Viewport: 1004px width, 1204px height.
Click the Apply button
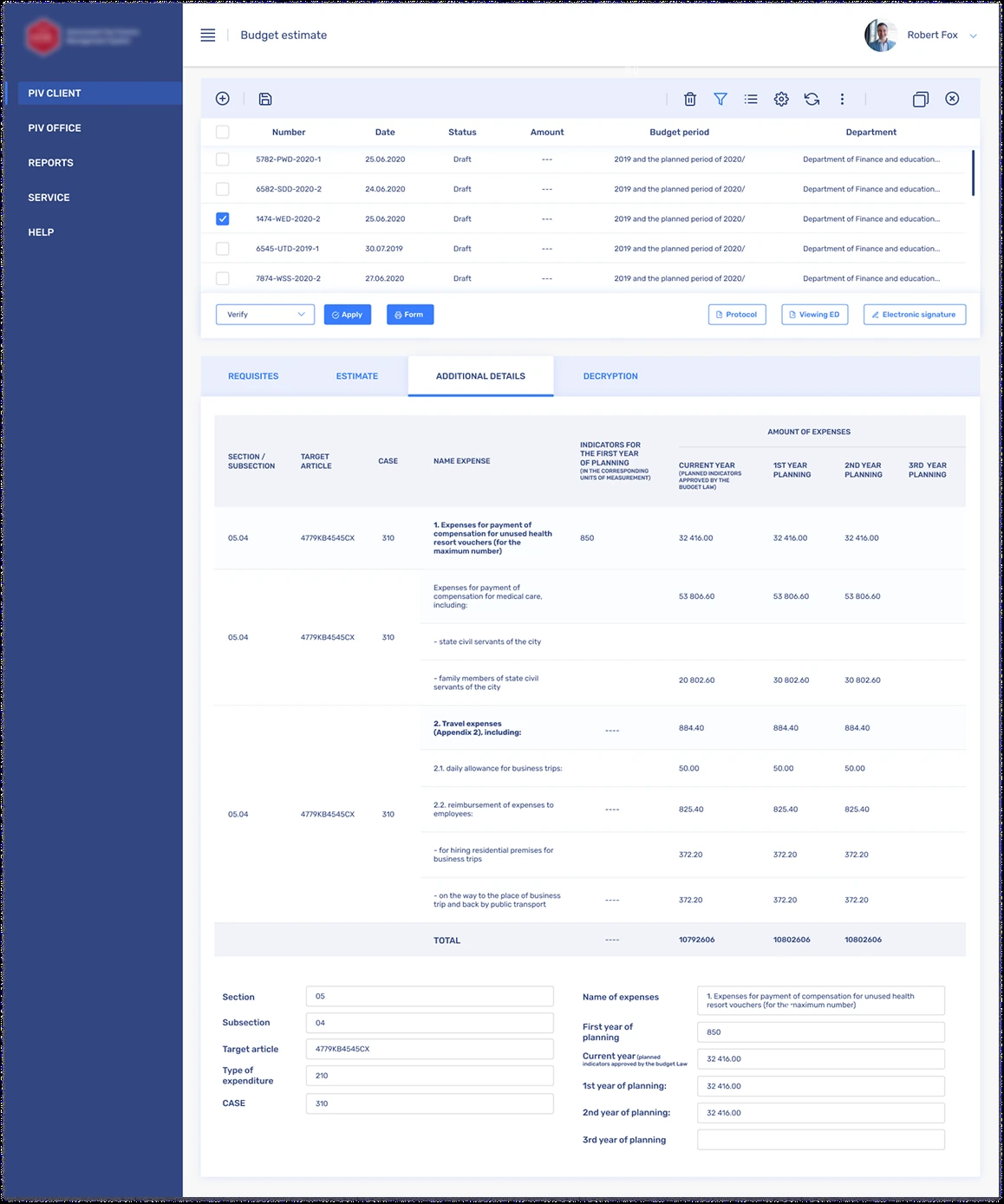348,315
